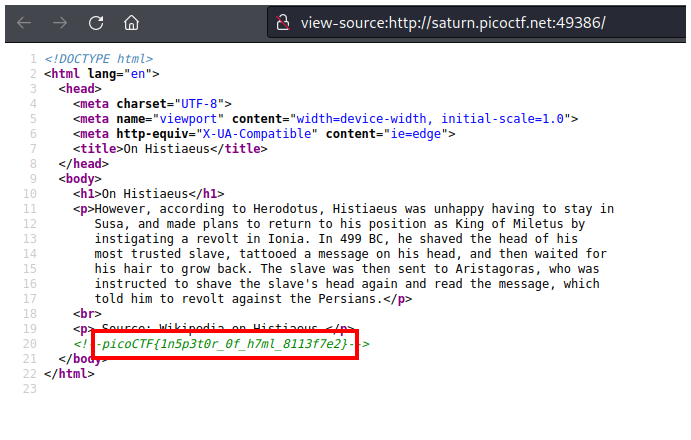691x440 pixels.
Task: Click the picoCTF flag comment text
Action: [224, 344]
